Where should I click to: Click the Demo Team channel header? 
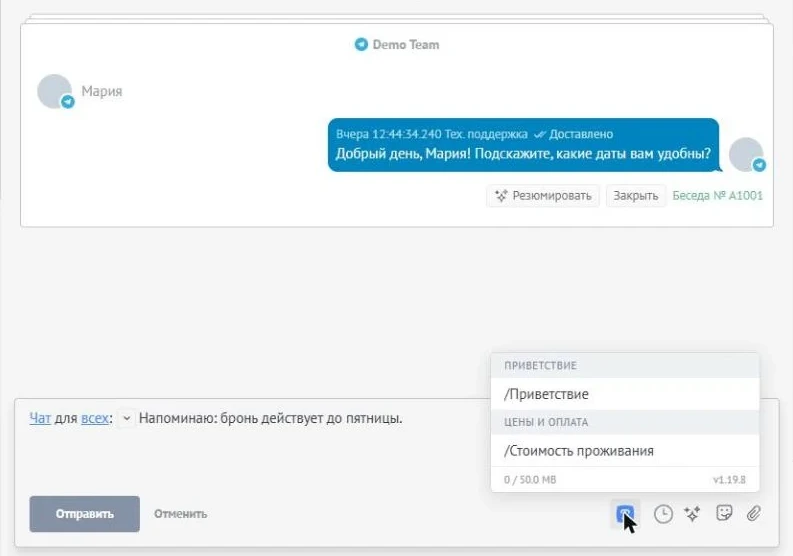(x=397, y=45)
